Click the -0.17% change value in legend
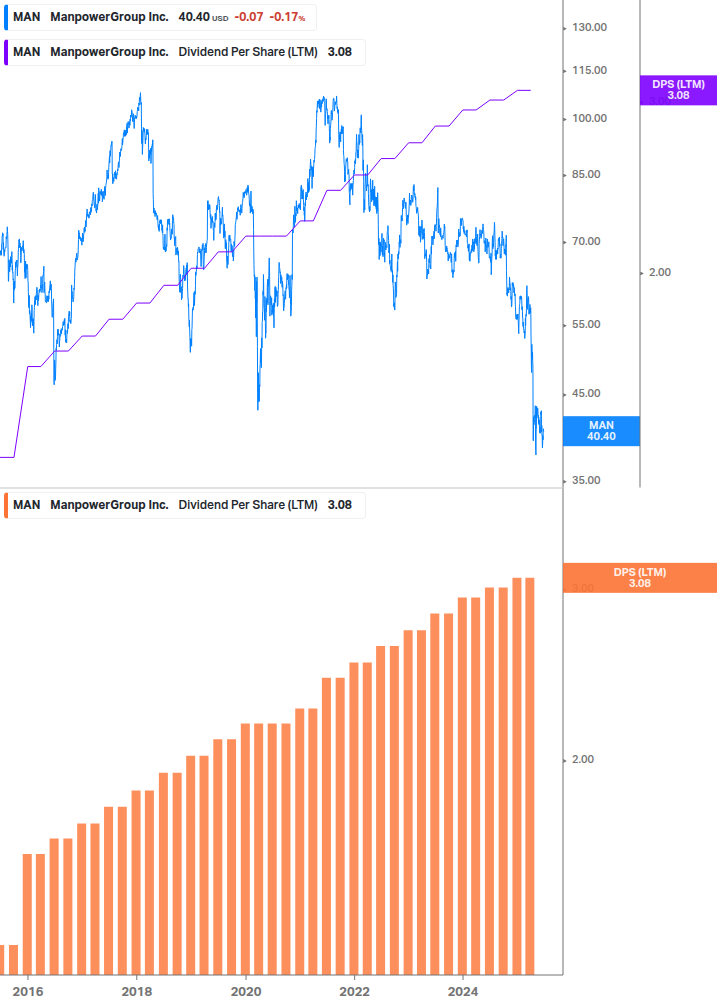Image resolution: width=717 pixels, height=1005 pixels. coord(287,17)
